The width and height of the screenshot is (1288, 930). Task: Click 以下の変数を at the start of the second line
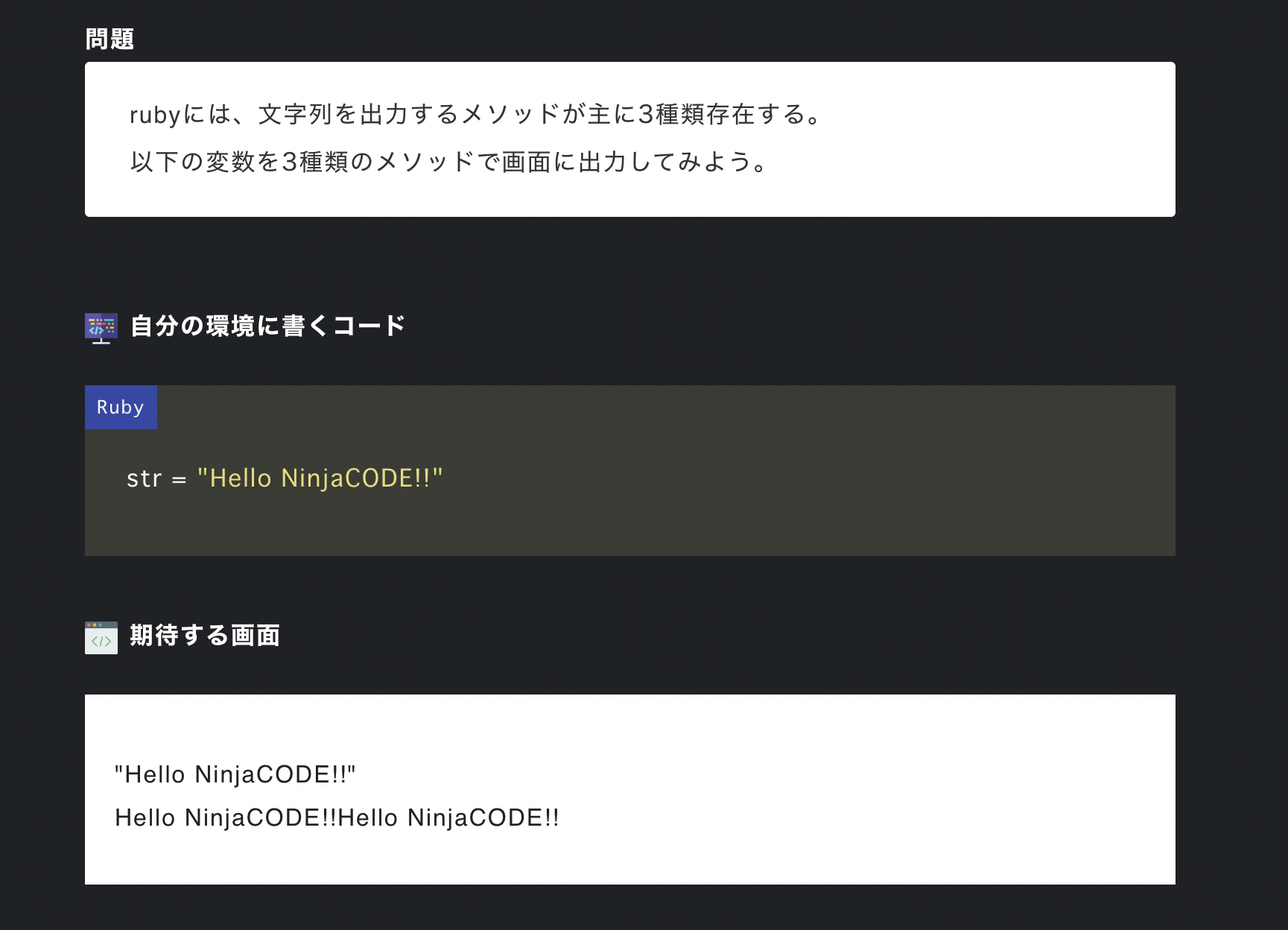205,162
